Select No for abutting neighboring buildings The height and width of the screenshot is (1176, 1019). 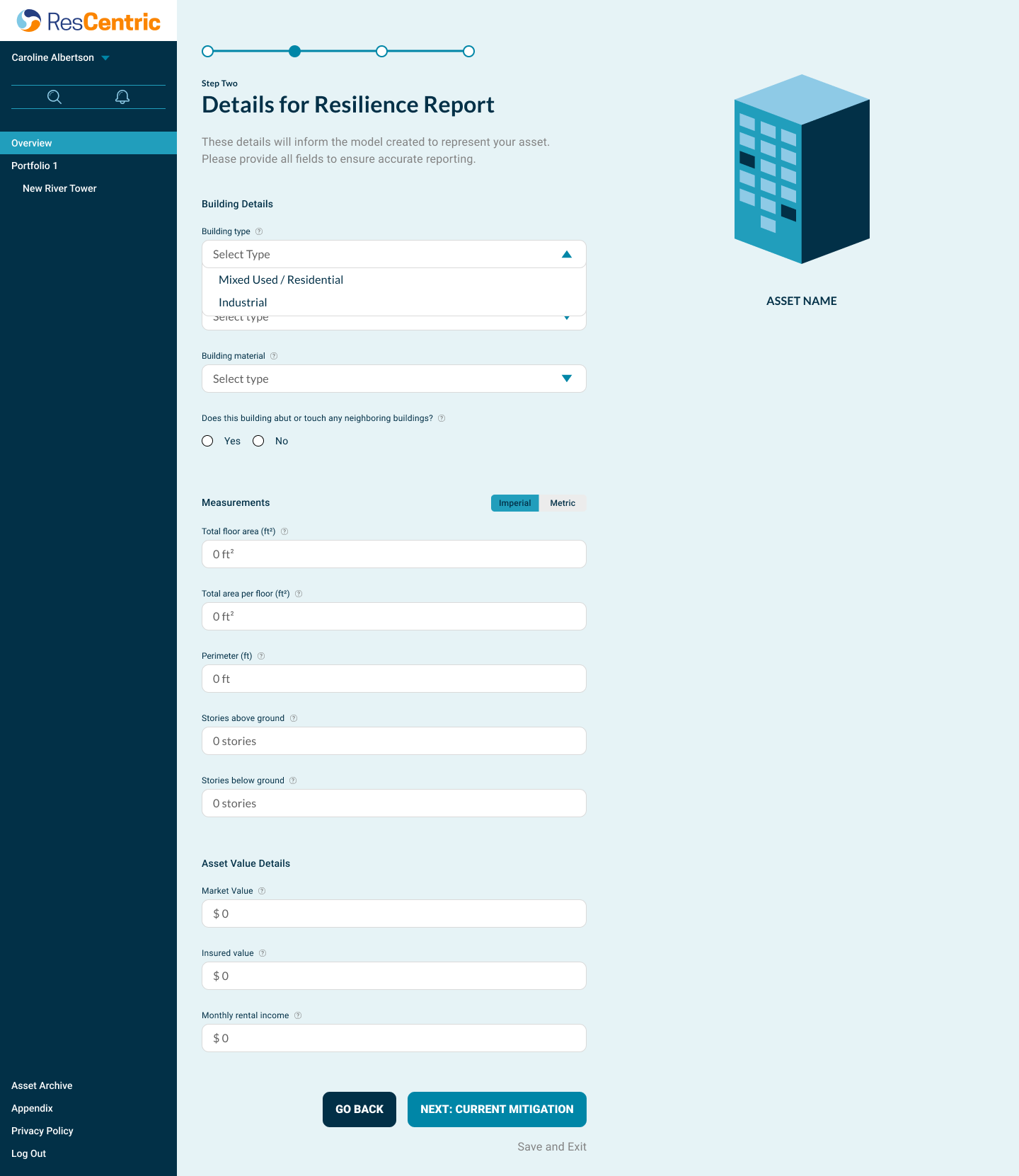(x=259, y=441)
